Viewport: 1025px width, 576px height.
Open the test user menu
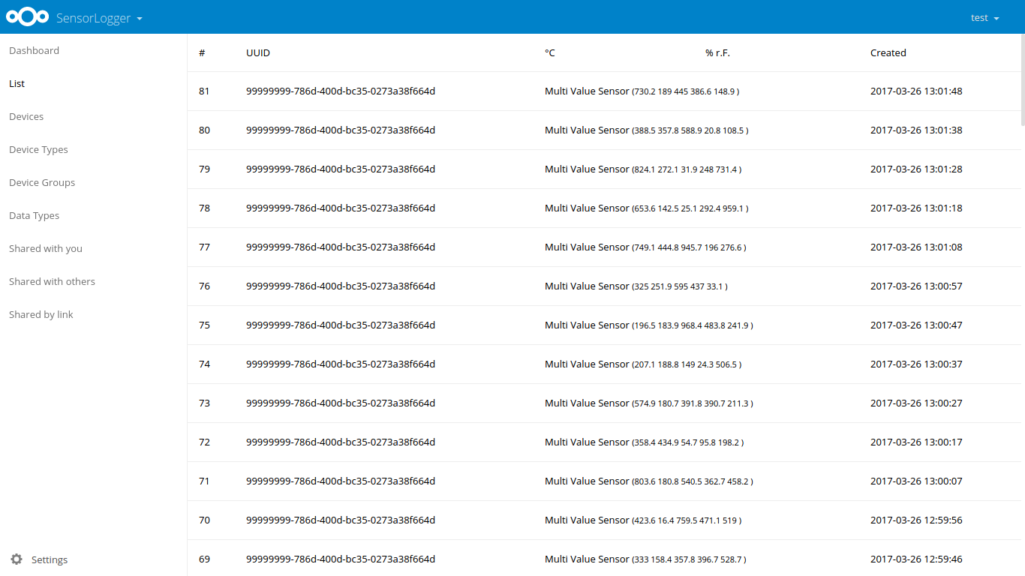pos(984,18)
